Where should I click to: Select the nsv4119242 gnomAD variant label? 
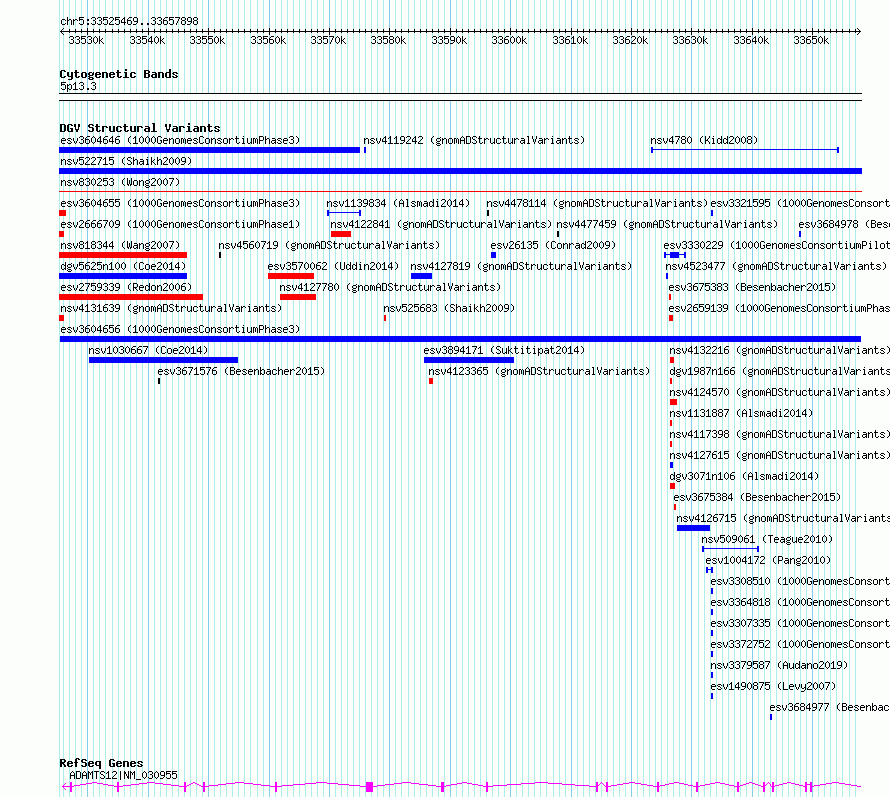pyautogui.click(x=474, y=140)
